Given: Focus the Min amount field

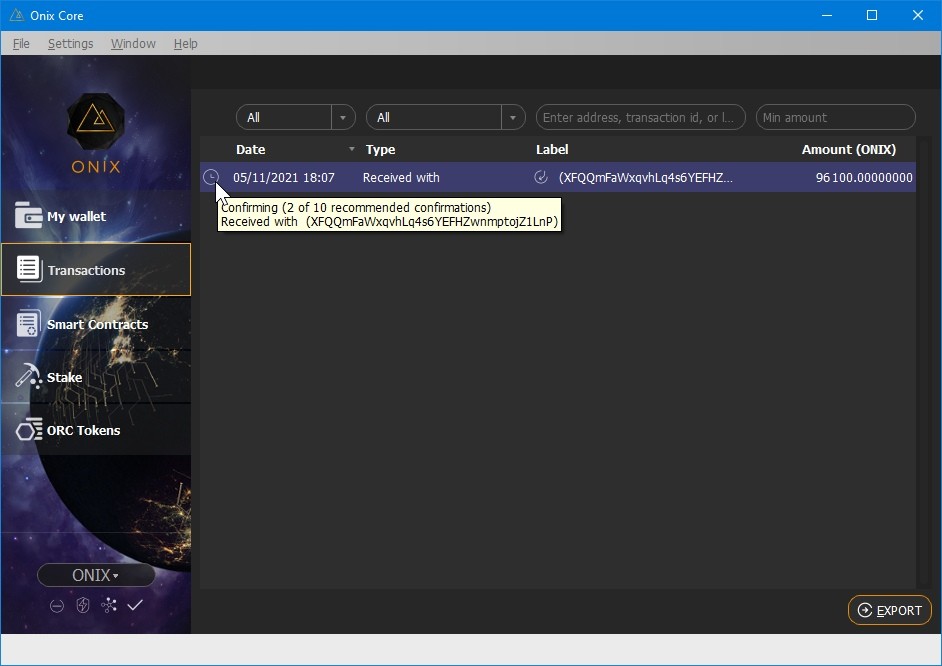Looking at the screenshot, I should pos(836,117).
